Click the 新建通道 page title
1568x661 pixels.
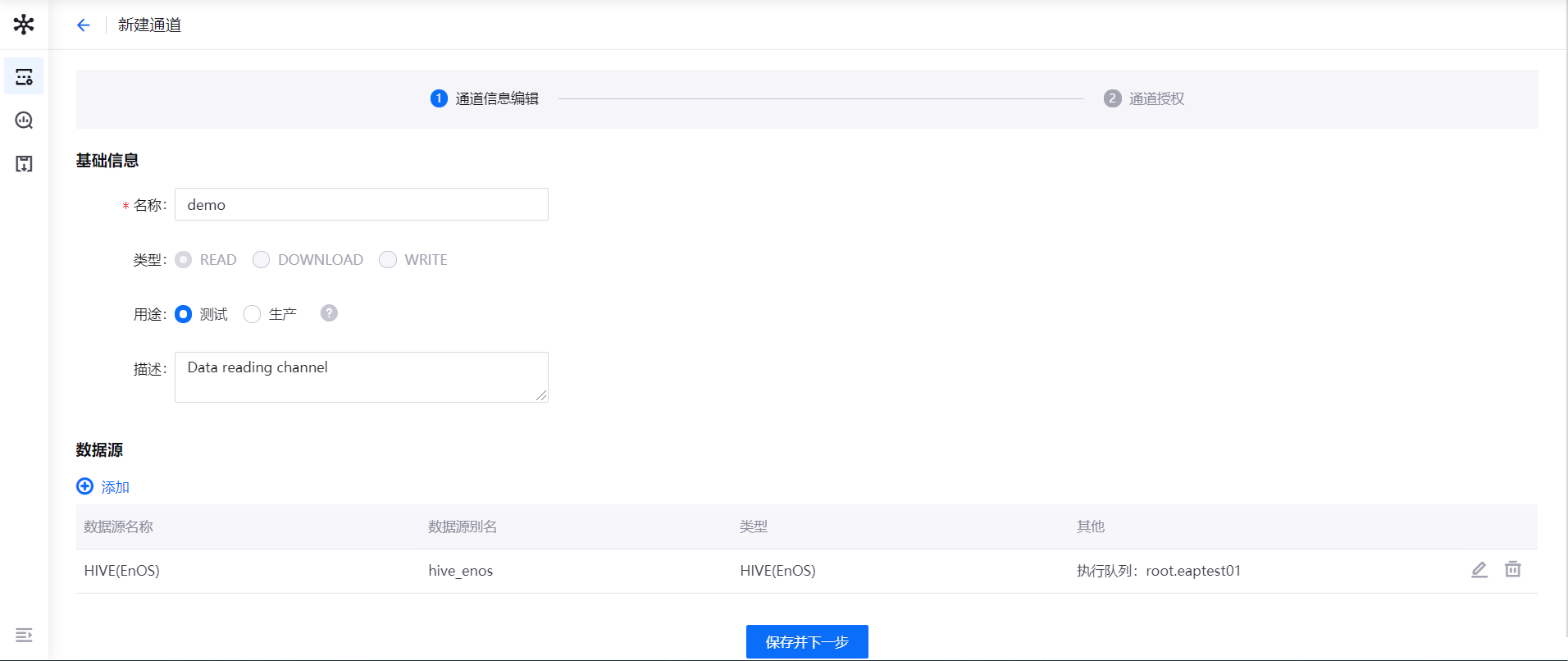coord(149,25)
